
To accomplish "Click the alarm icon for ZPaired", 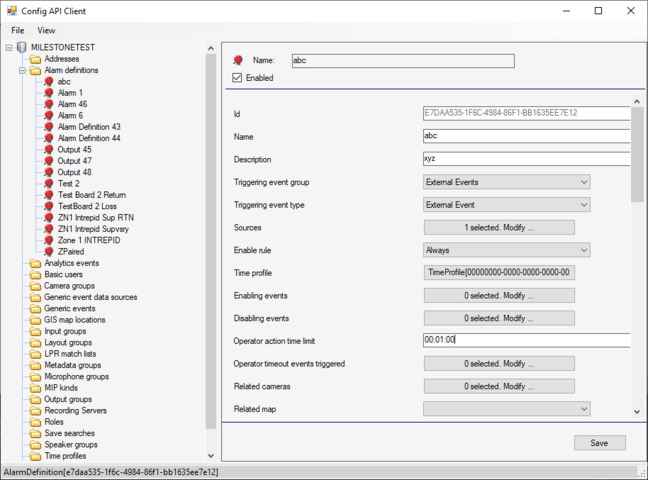I will (x=48, y=252).
